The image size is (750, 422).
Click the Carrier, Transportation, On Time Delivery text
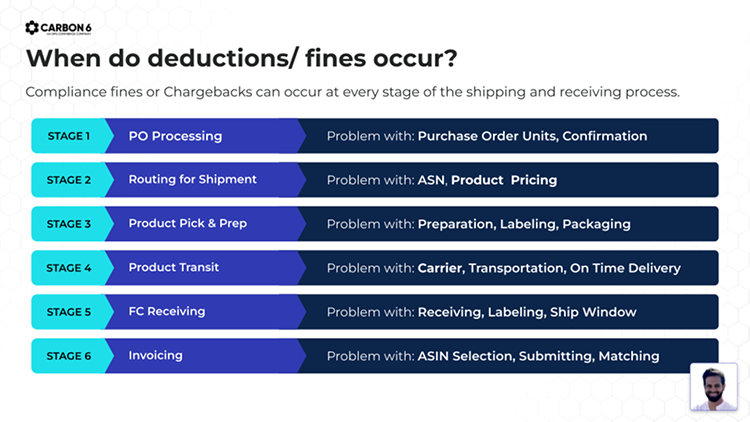[x=548, y=268]
